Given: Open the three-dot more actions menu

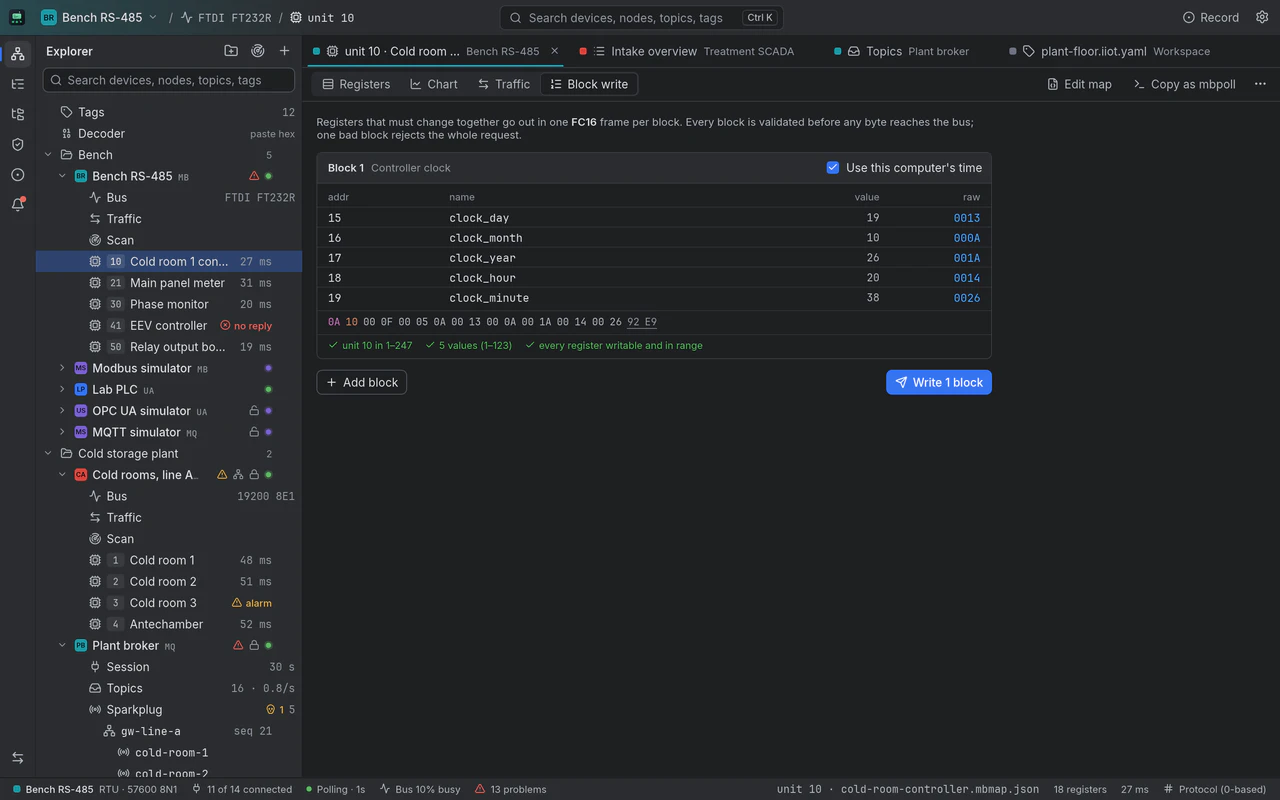Looking at the screenshot, I should [1259, 84].
